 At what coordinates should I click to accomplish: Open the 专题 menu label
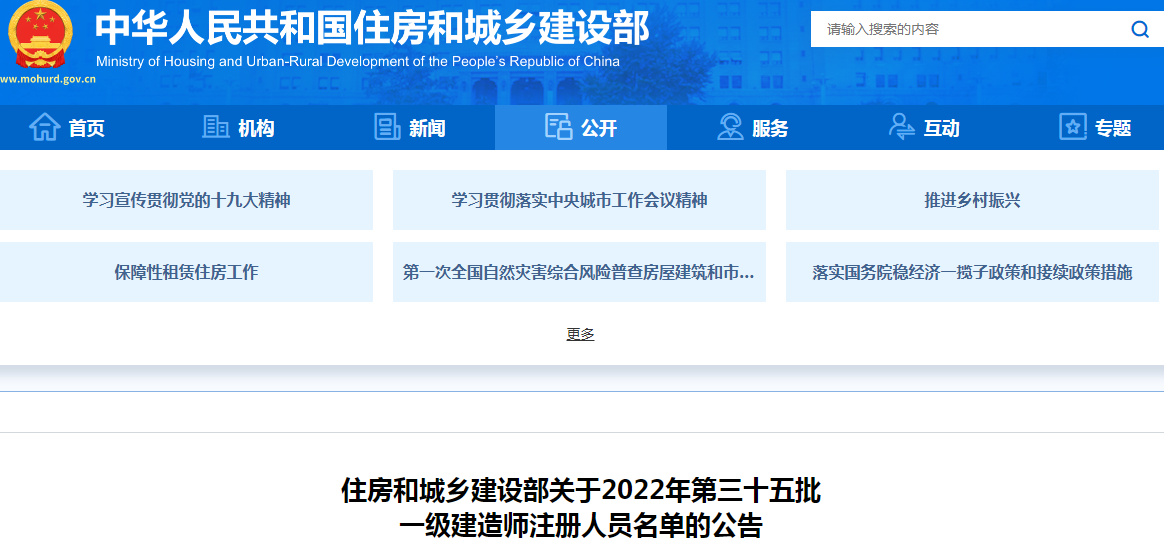[x=1113, y=129]
